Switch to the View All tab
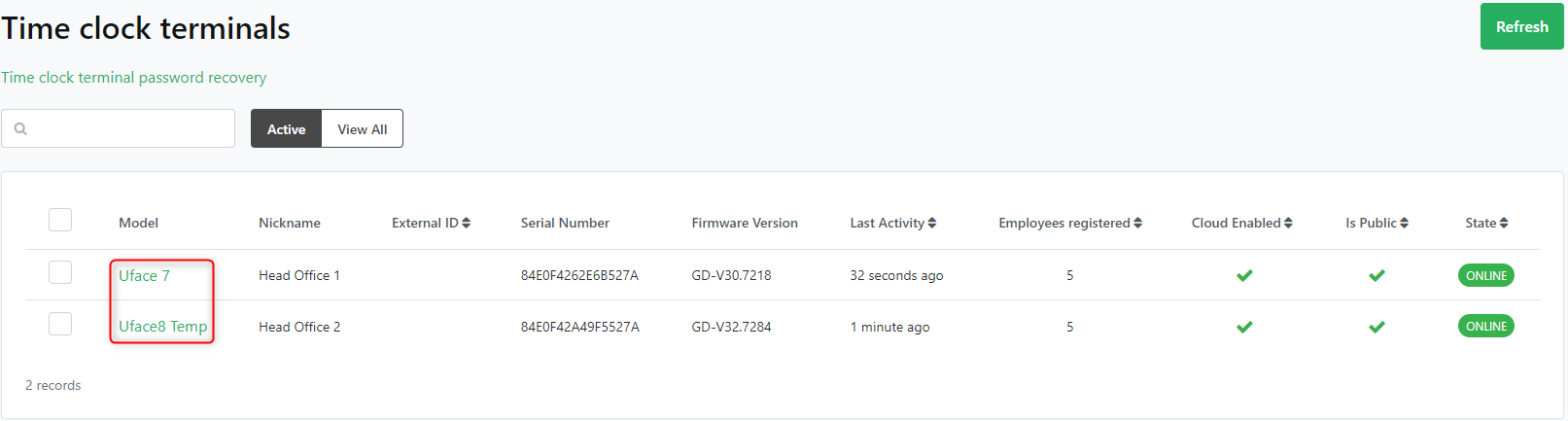 tap(362, 128)
